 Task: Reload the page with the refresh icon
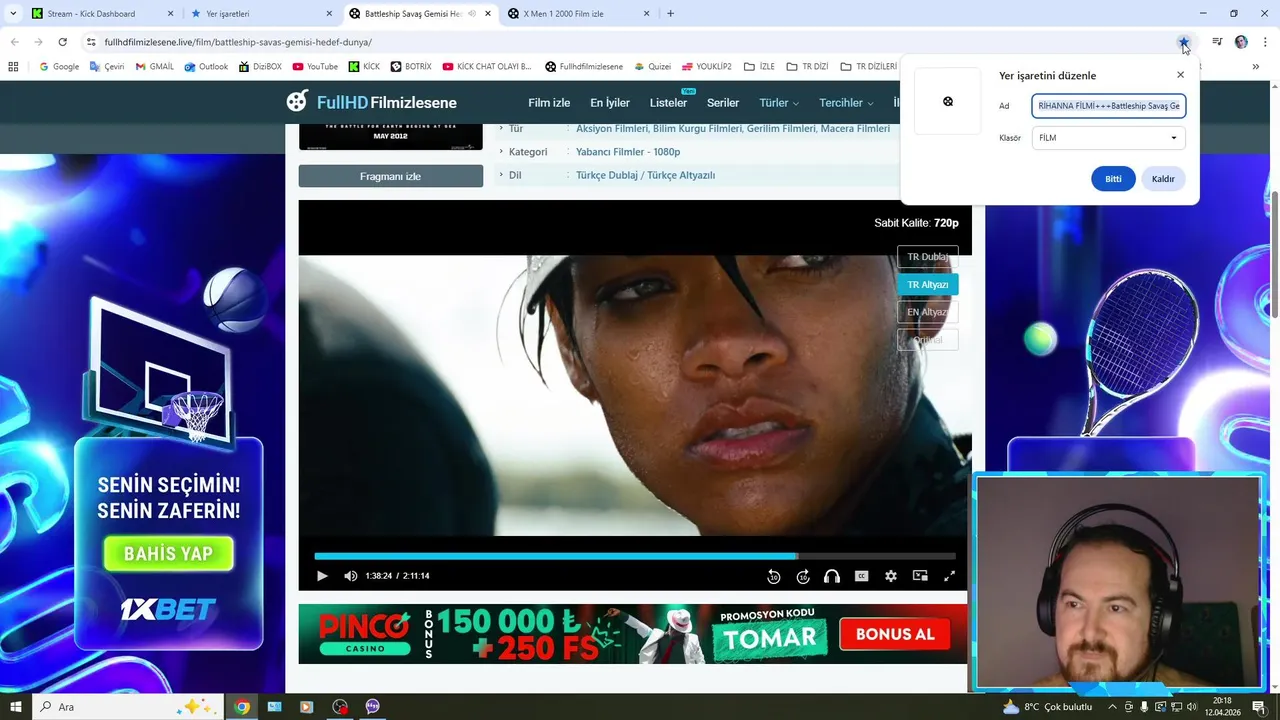(x=62, y=42)
